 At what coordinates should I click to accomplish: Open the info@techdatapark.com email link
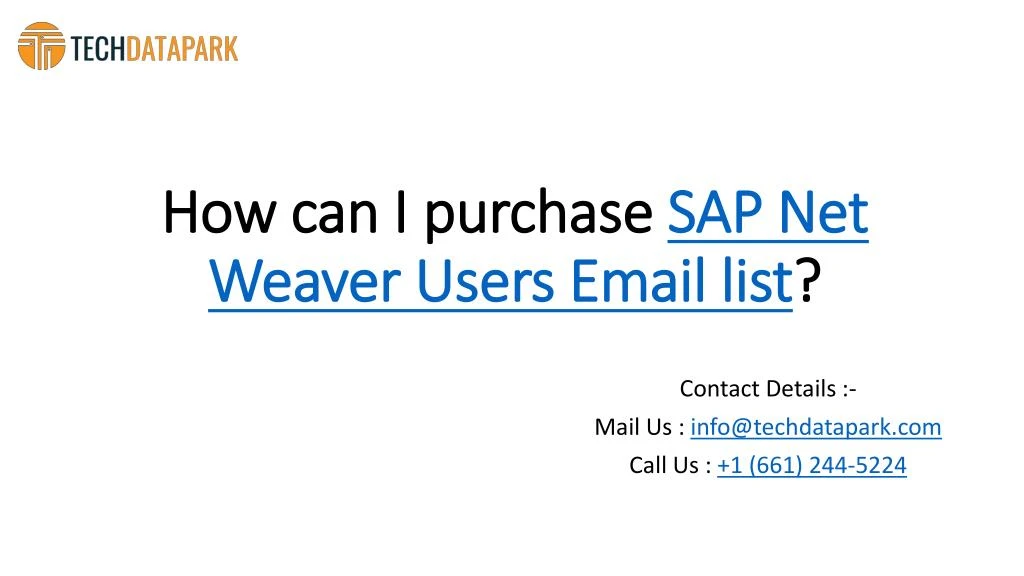click(x=816, y=427)
